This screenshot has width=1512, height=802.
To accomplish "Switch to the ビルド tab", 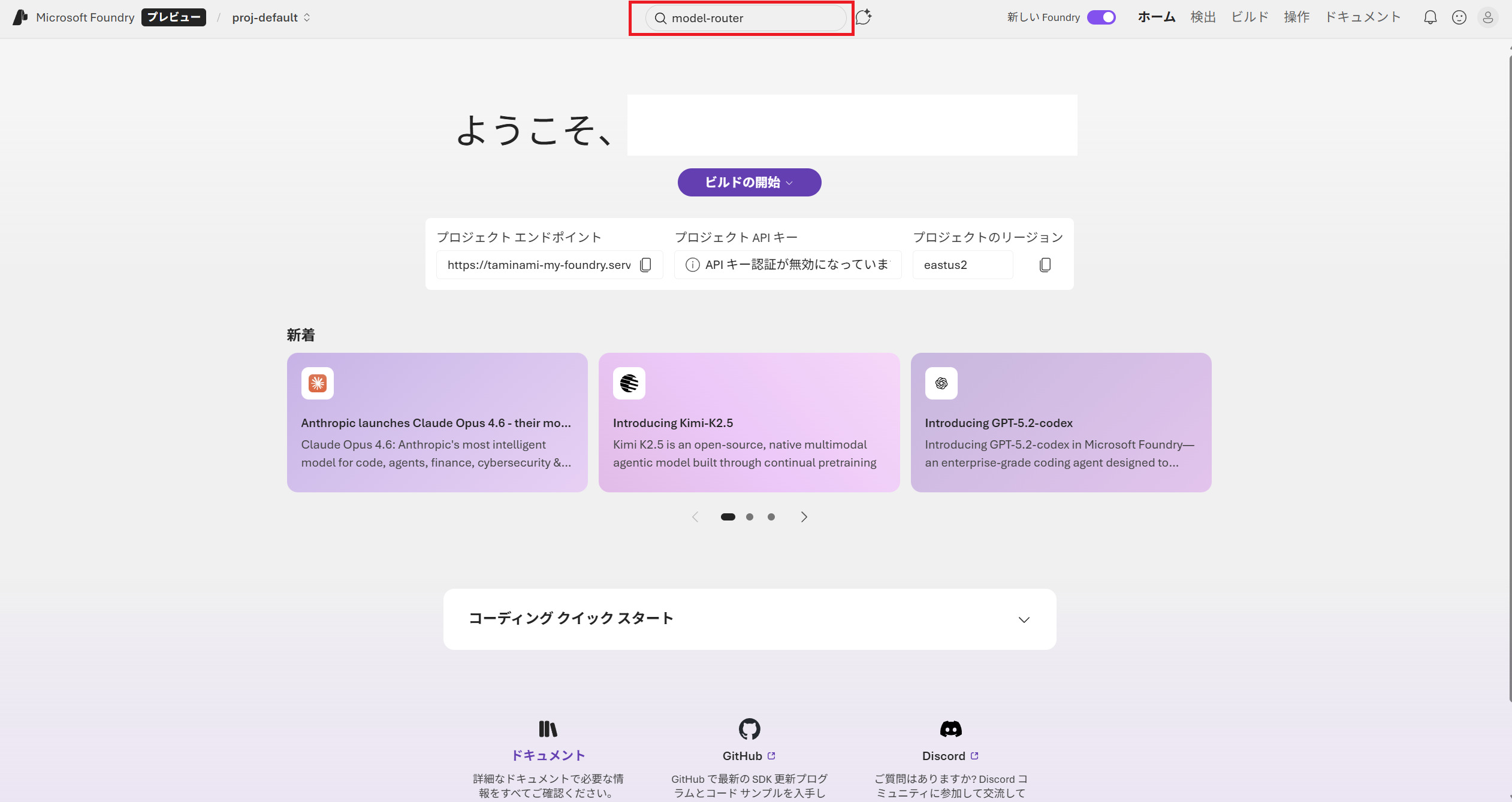I will pyautogui.click(x=1250, y=17).
